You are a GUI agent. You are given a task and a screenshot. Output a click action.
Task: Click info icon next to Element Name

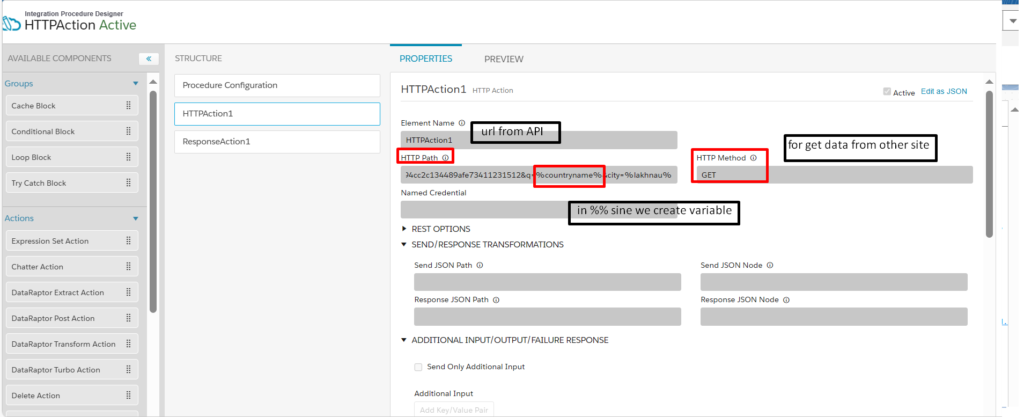tap(462, 123)
